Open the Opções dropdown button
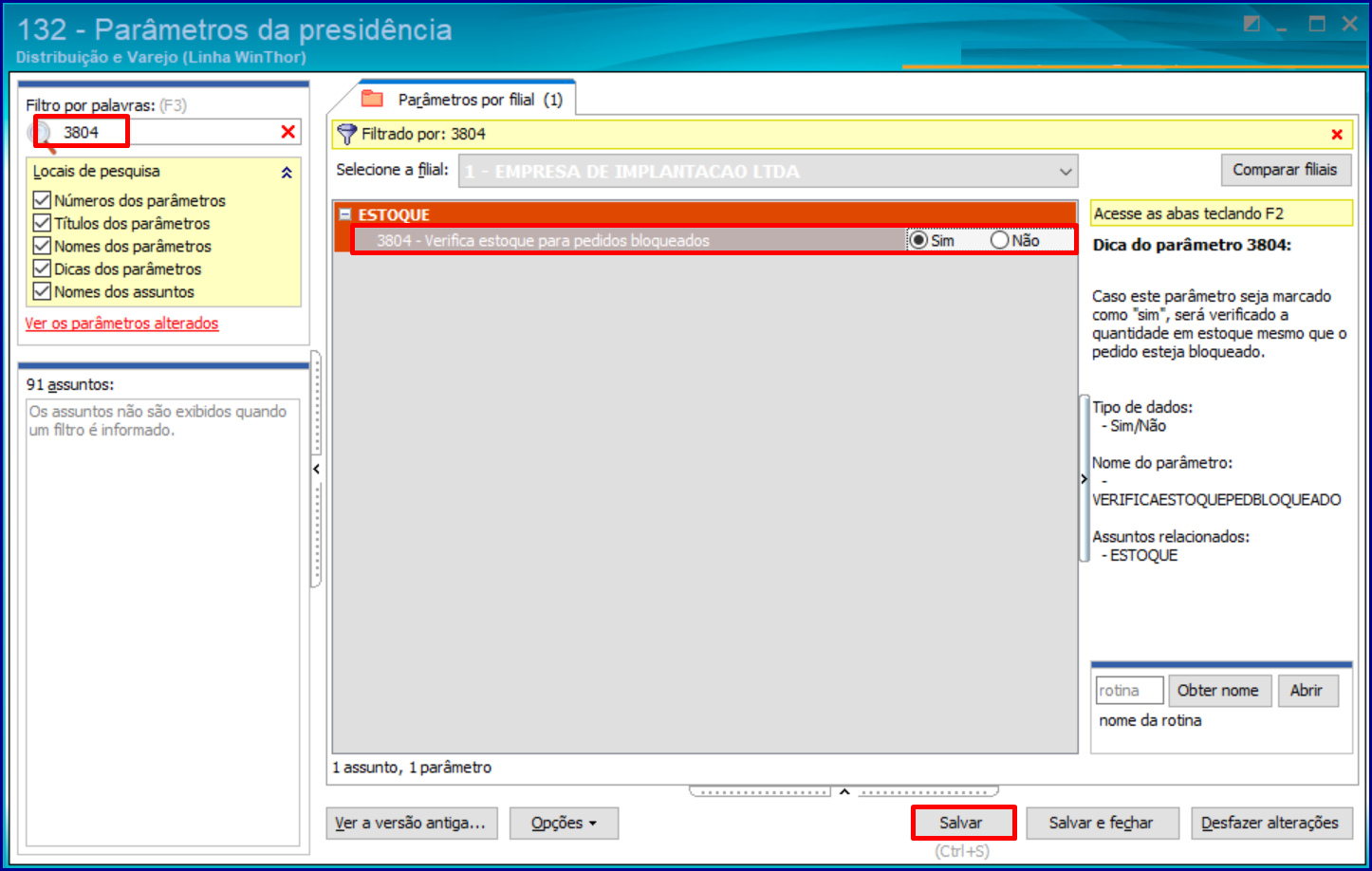Screen dimensions: 1372x871 [x=564, y=823]
